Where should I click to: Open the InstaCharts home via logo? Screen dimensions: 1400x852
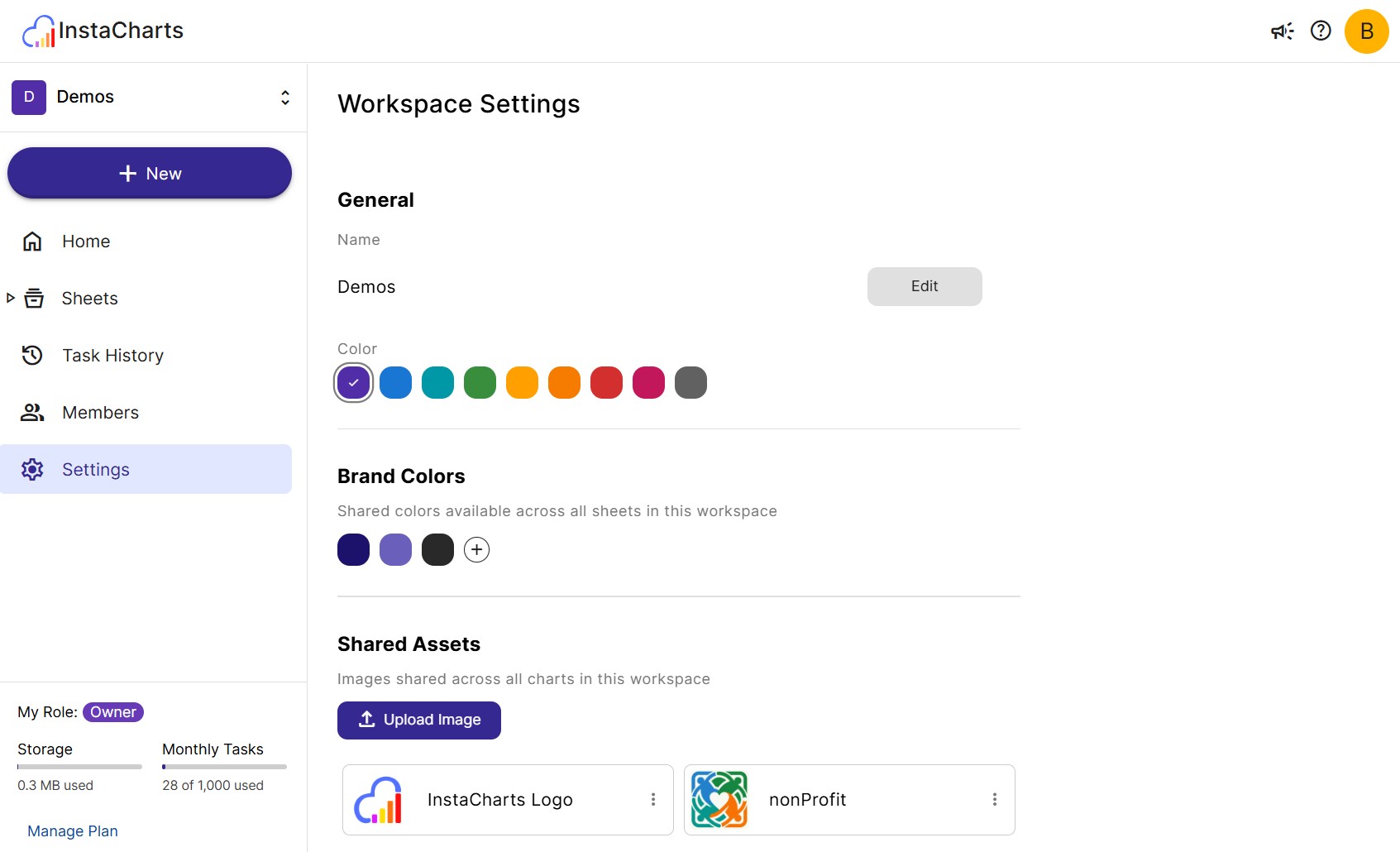[102, 31]
